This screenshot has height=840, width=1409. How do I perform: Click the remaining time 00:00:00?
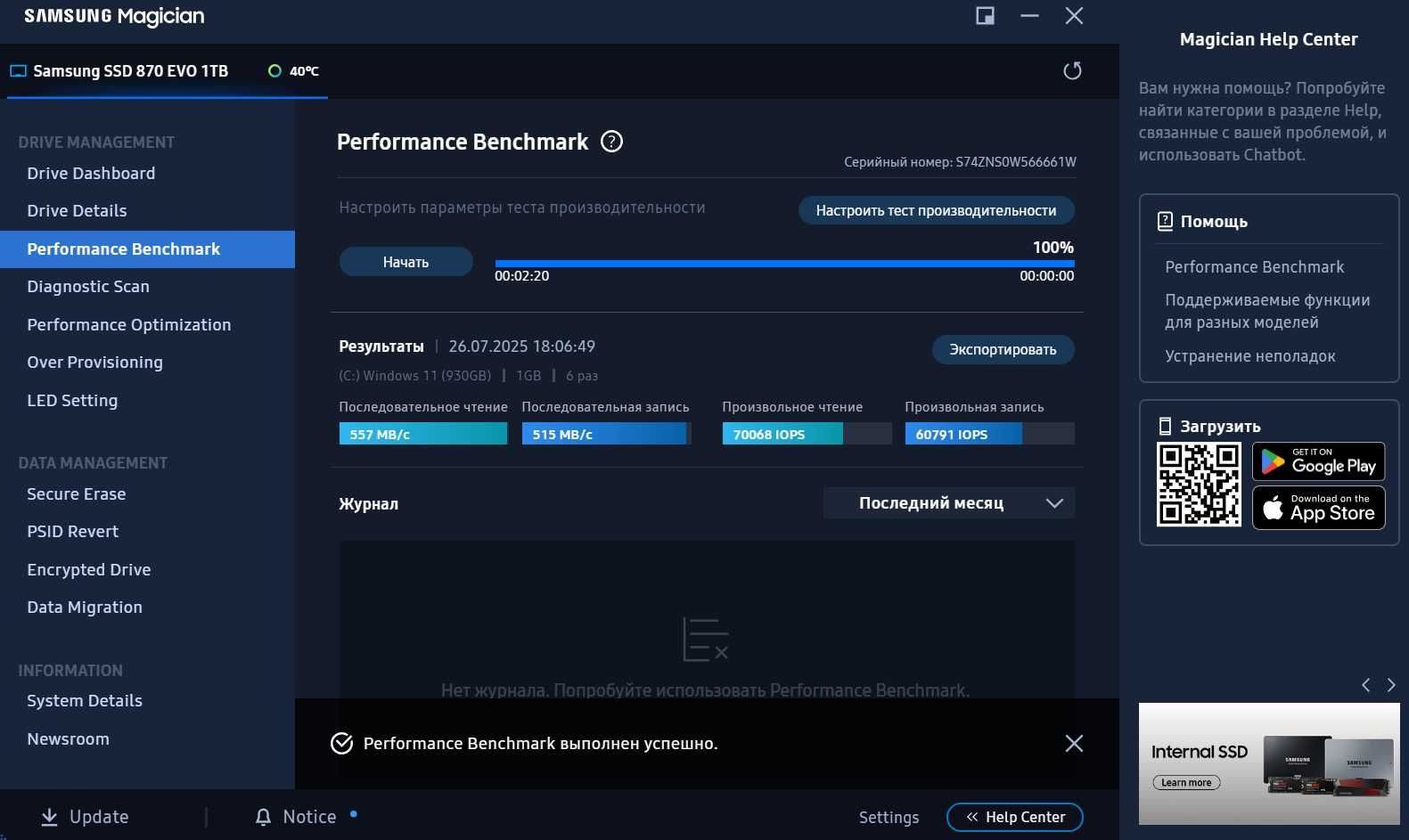pyautogui.click(x=1046, y=276)
